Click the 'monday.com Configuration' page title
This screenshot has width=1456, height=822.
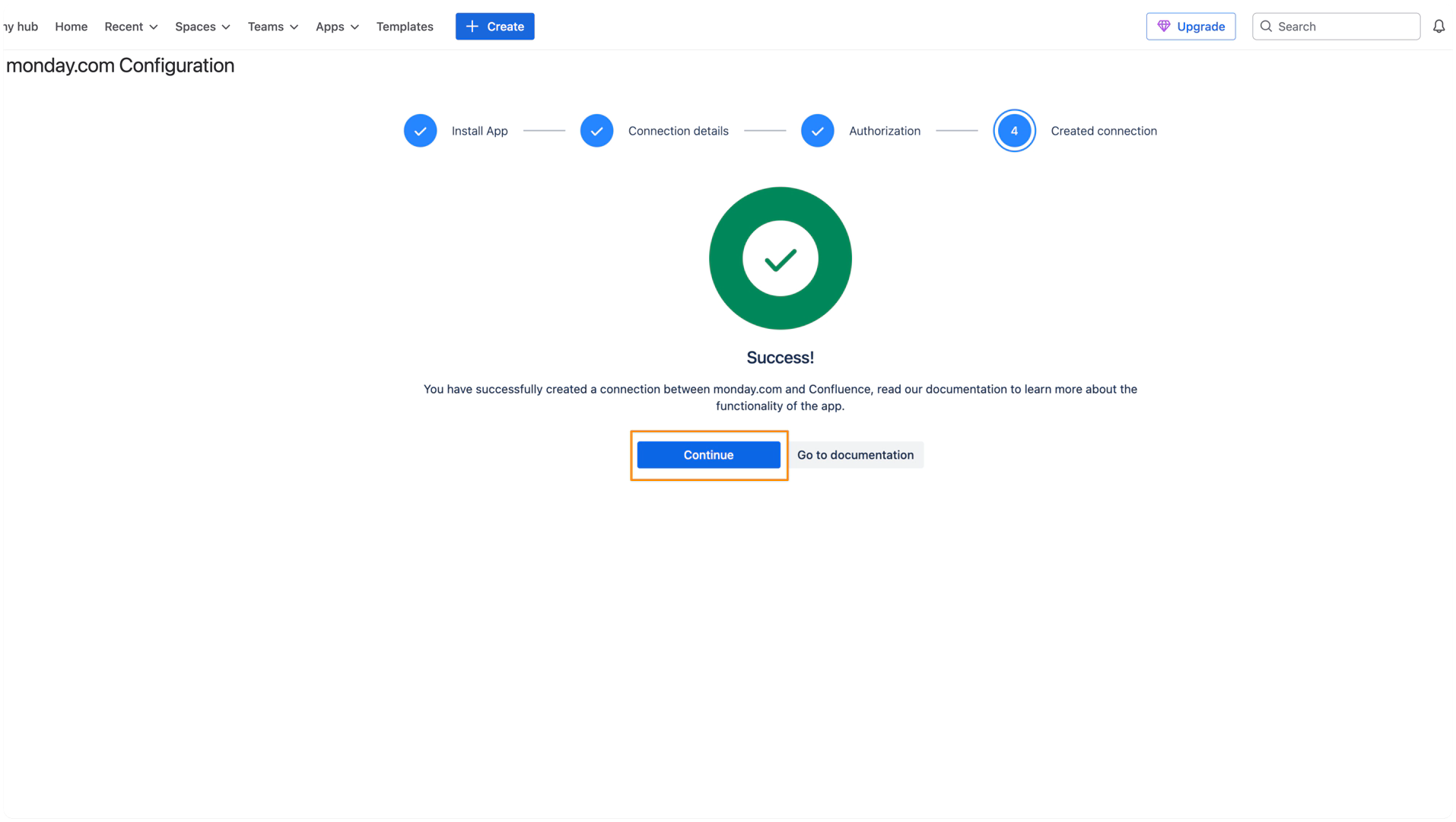(x=120, y=65)
